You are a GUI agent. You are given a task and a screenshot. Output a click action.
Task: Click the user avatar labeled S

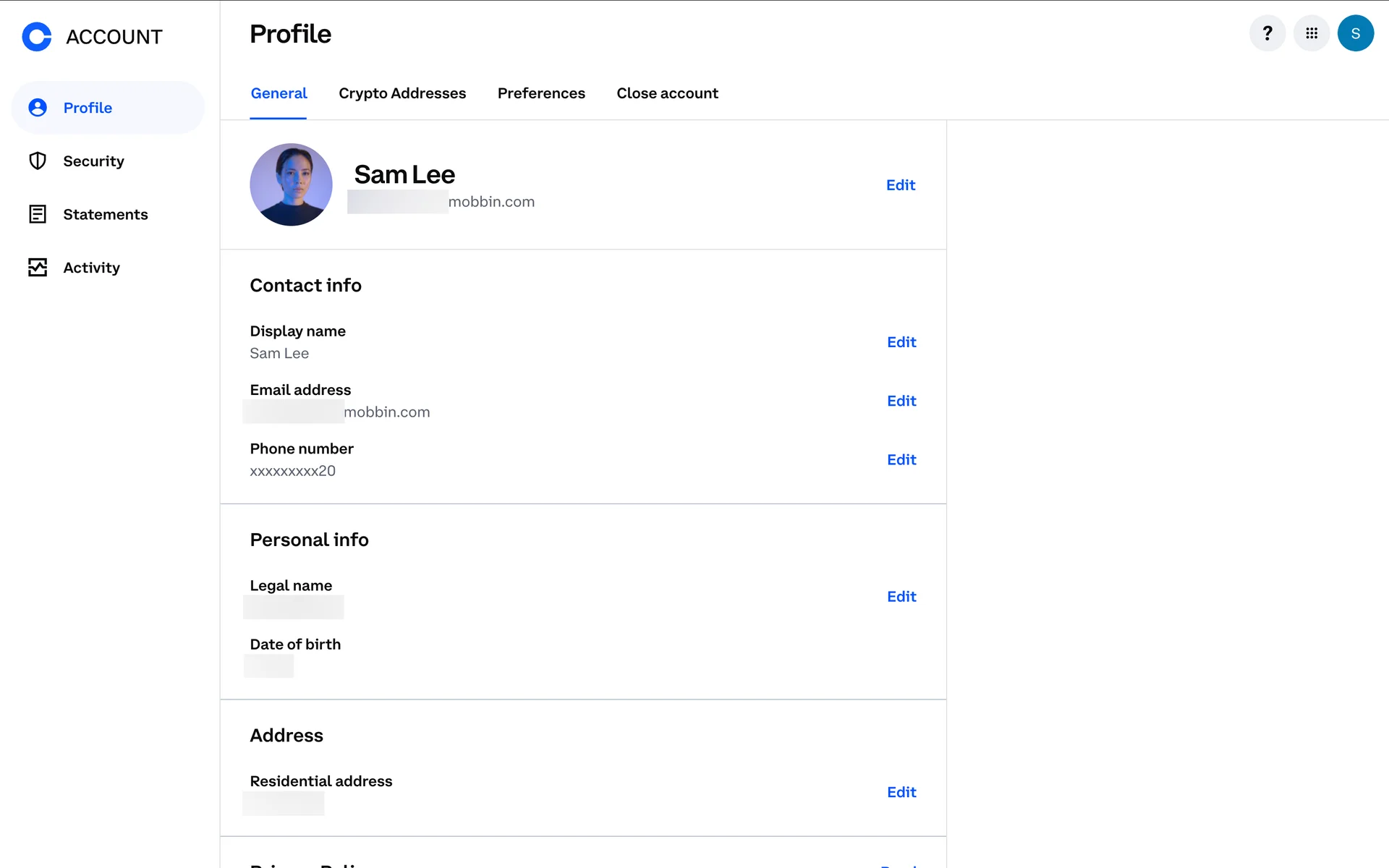(1355, 33)
